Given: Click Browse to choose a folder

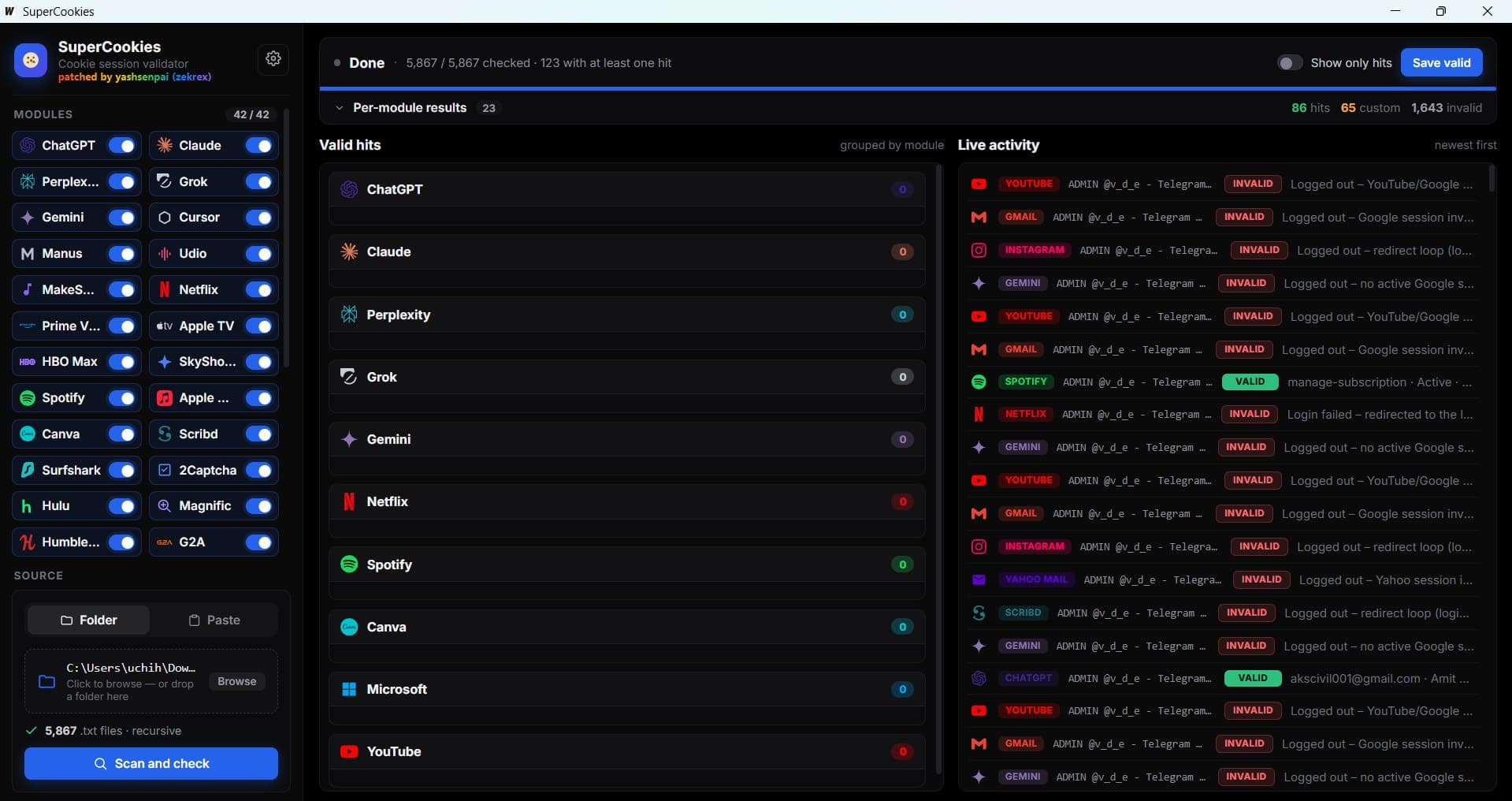Looking at the screenshot, I should coord(237,681).
